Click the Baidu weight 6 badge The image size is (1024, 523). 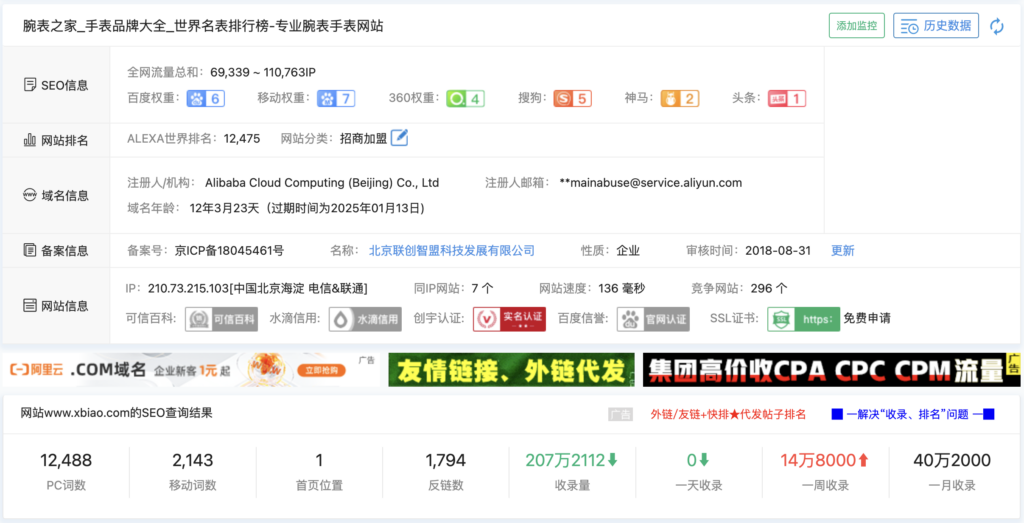[206, 99]
